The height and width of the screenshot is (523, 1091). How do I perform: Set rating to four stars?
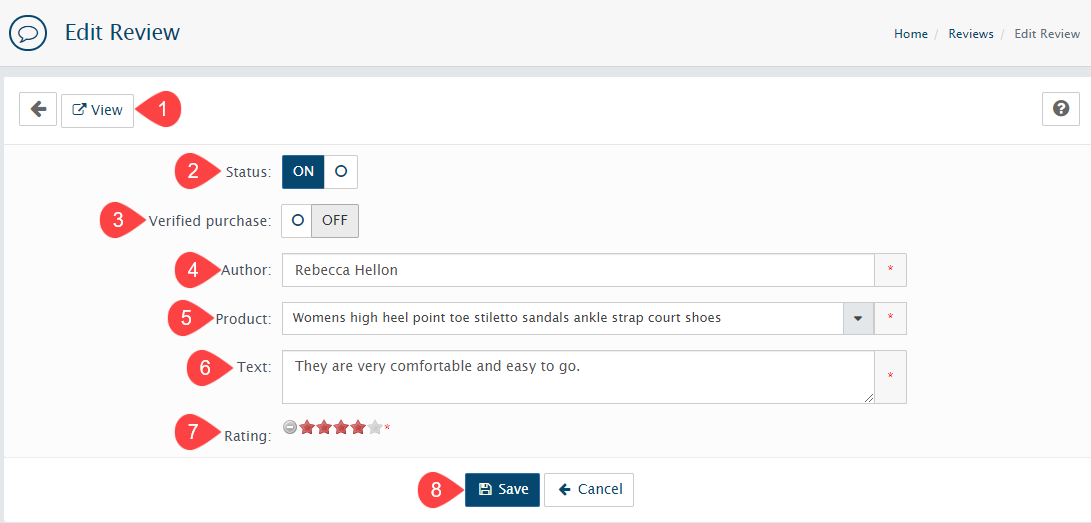pos(358,427)
